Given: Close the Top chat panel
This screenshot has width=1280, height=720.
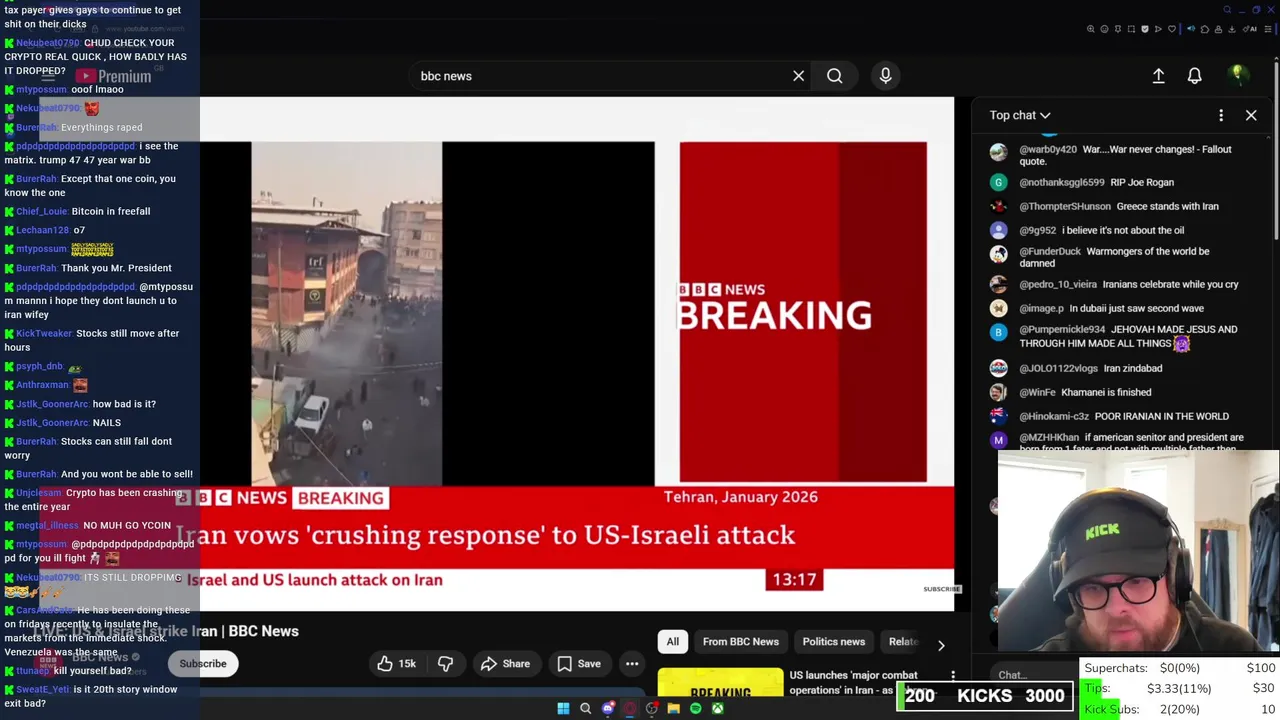Looking at the screenshot, I should point(1251,115).
